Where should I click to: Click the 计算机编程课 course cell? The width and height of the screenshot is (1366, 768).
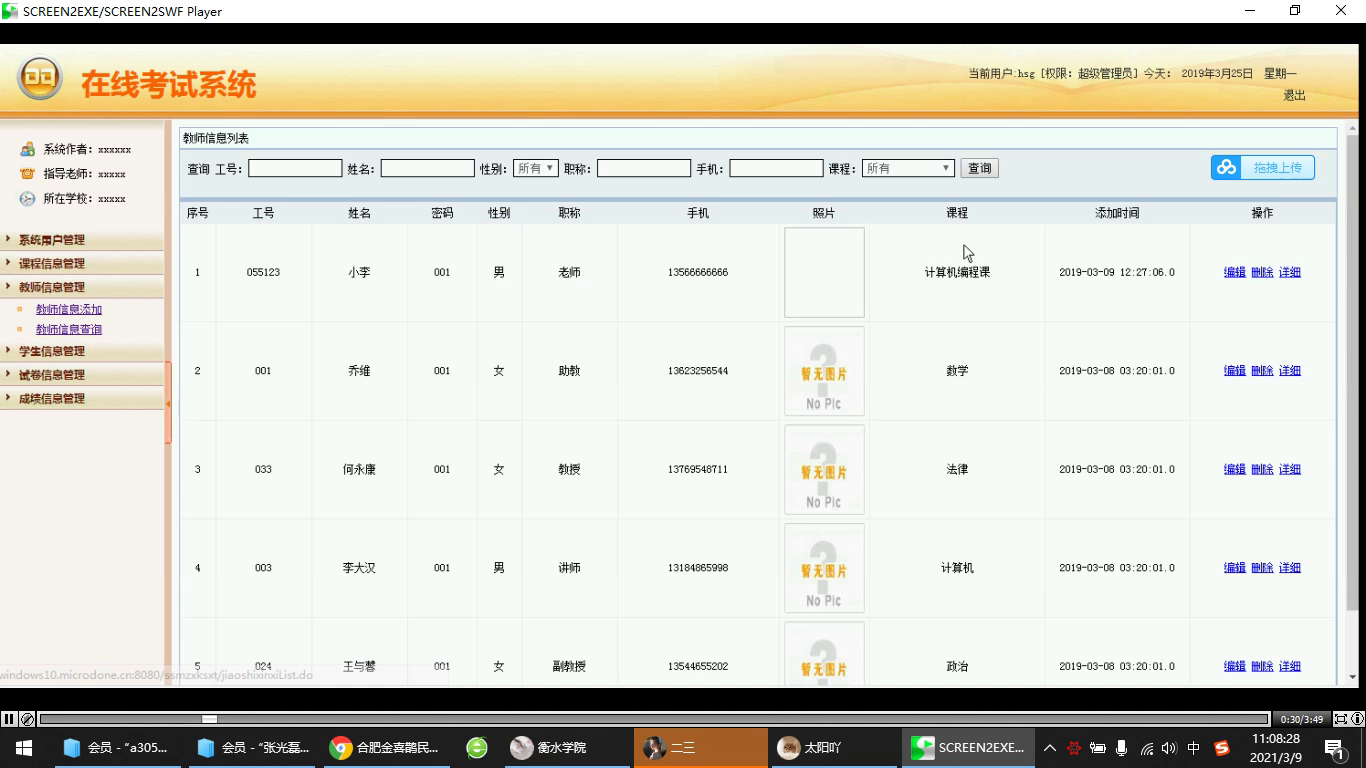pyautogui.click(x=957, y=272)
